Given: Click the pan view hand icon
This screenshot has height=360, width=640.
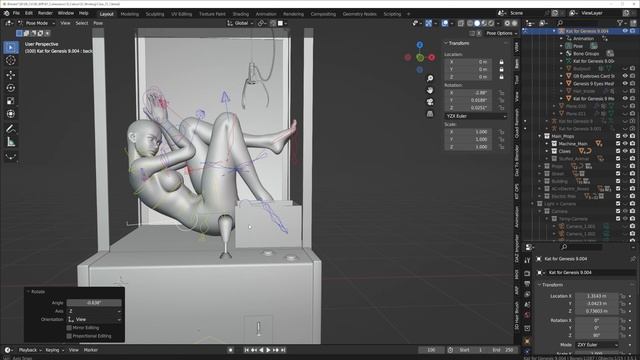Looking at the screenshot, I should tap(430, 90).
